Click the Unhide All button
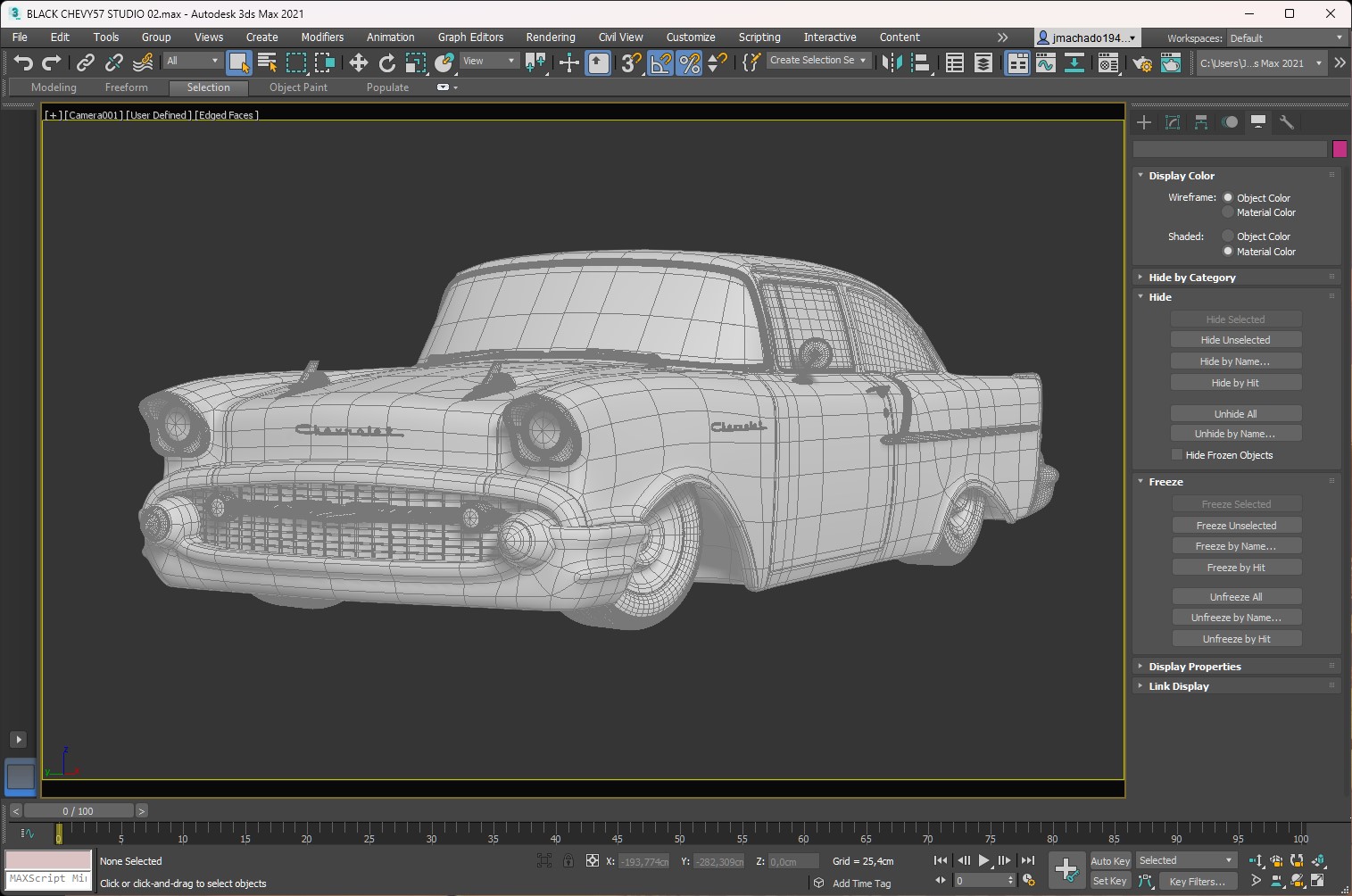 click(1235, 414)
